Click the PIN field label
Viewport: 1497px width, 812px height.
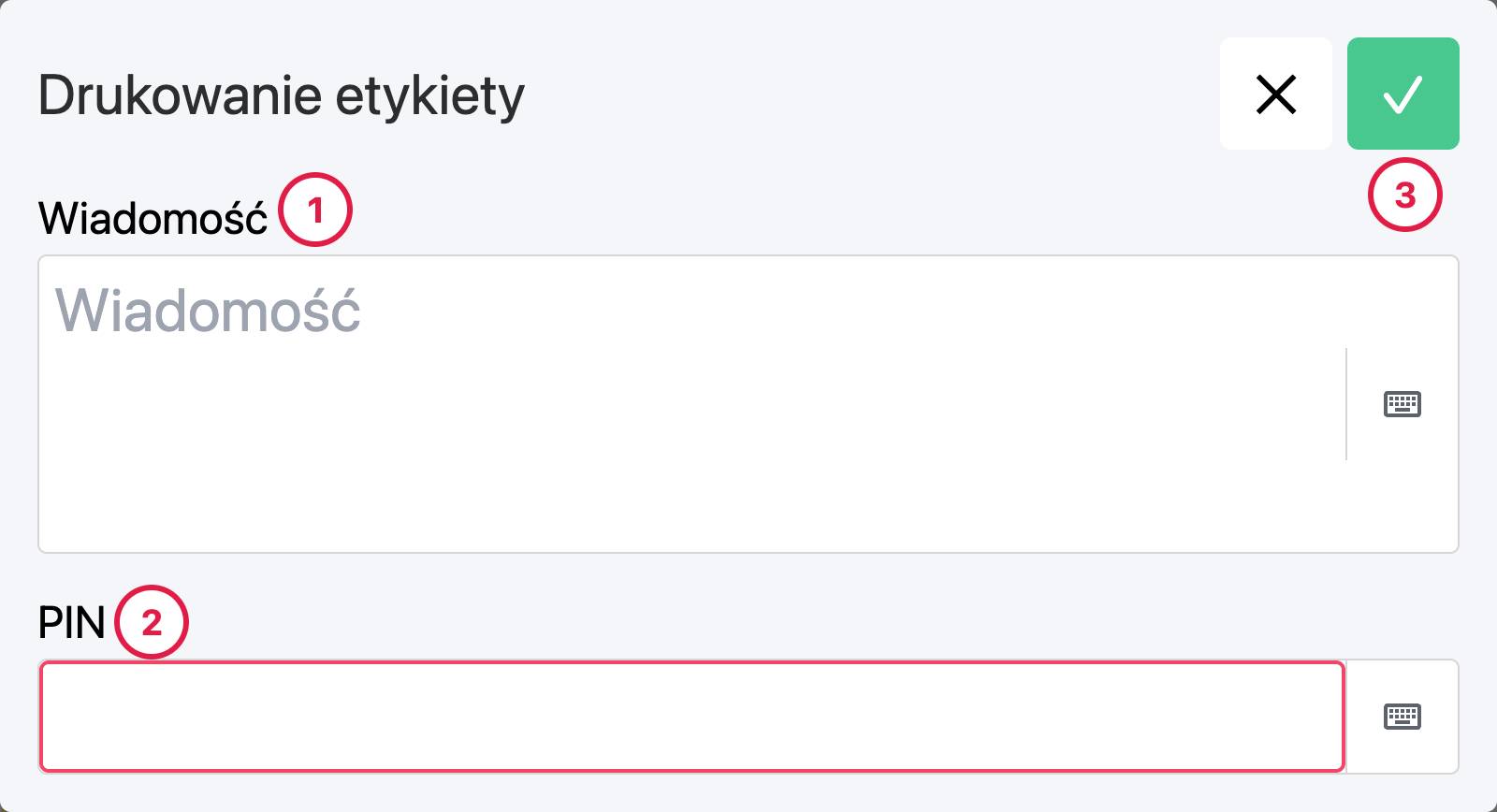point(71,623)
